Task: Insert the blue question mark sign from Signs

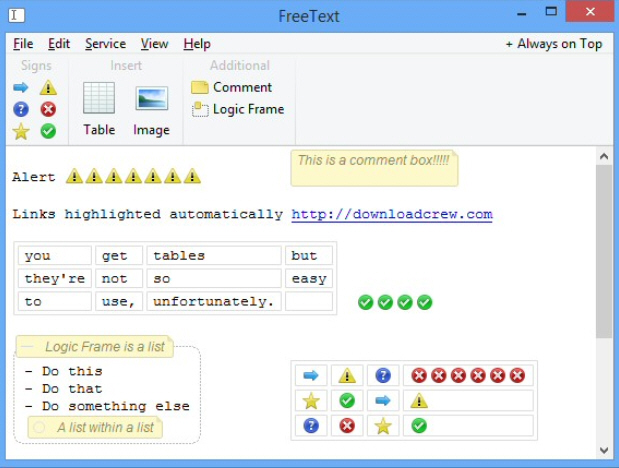Action: coord(21,109)
